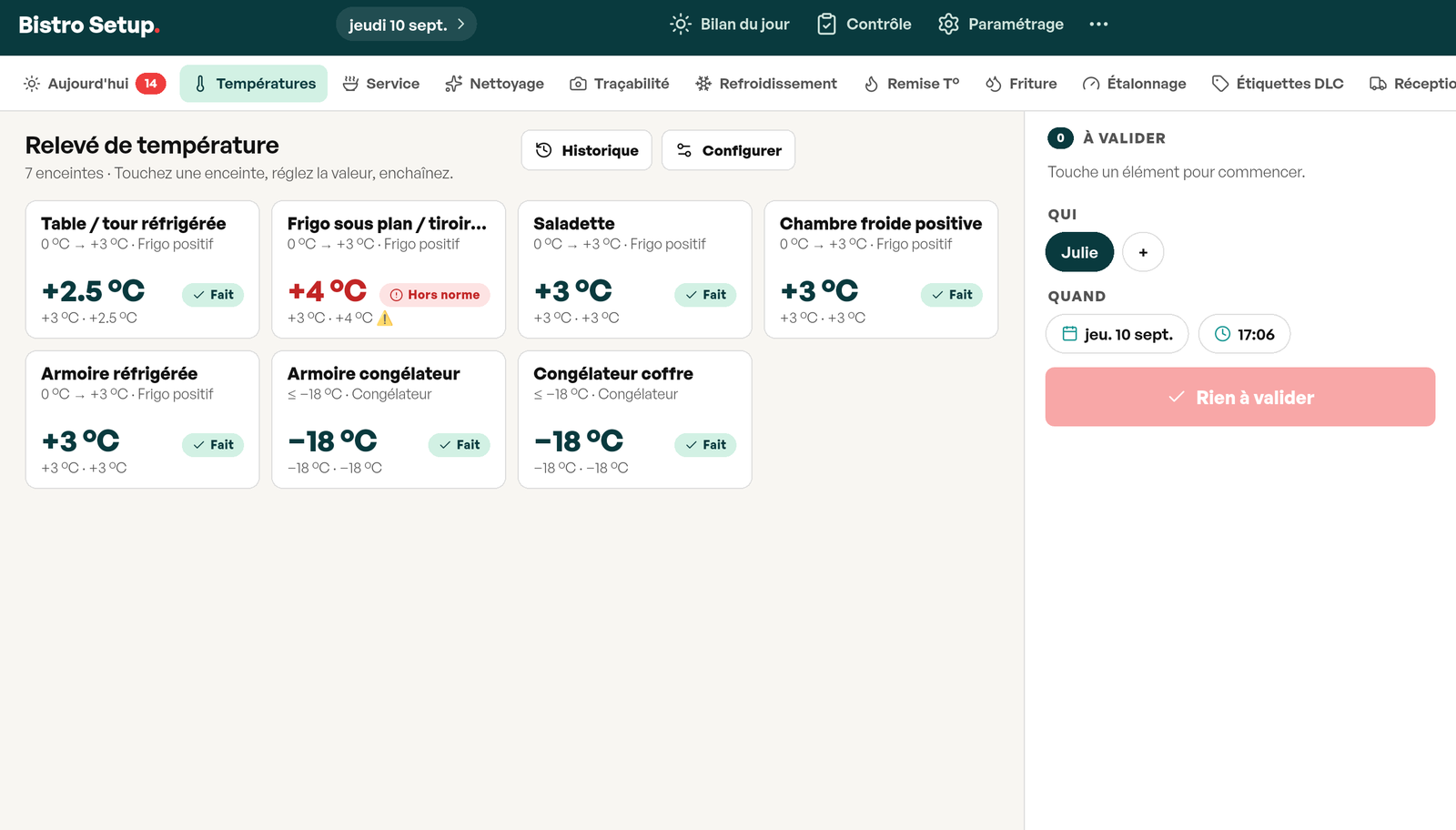Click the clipboard icon for Contrôle
Screen dimensions: 1456x830
point(826,25)
